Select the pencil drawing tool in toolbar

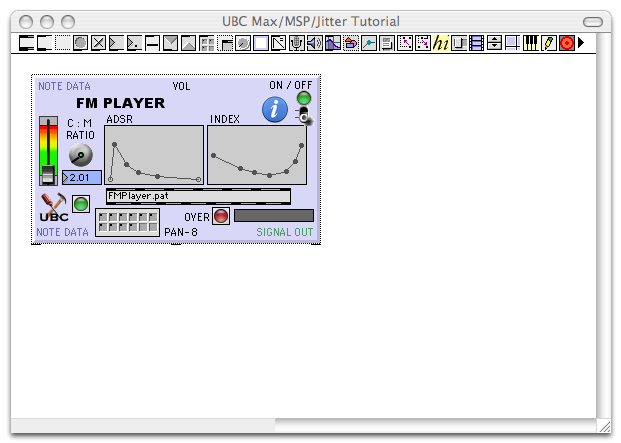(549, 43)
